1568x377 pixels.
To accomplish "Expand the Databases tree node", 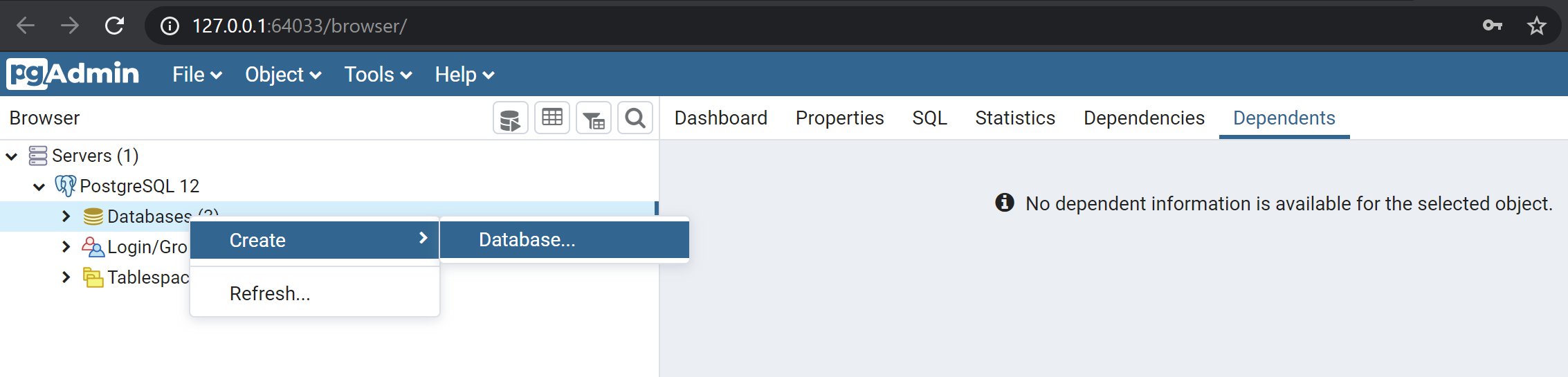I will tap(66, 217).
